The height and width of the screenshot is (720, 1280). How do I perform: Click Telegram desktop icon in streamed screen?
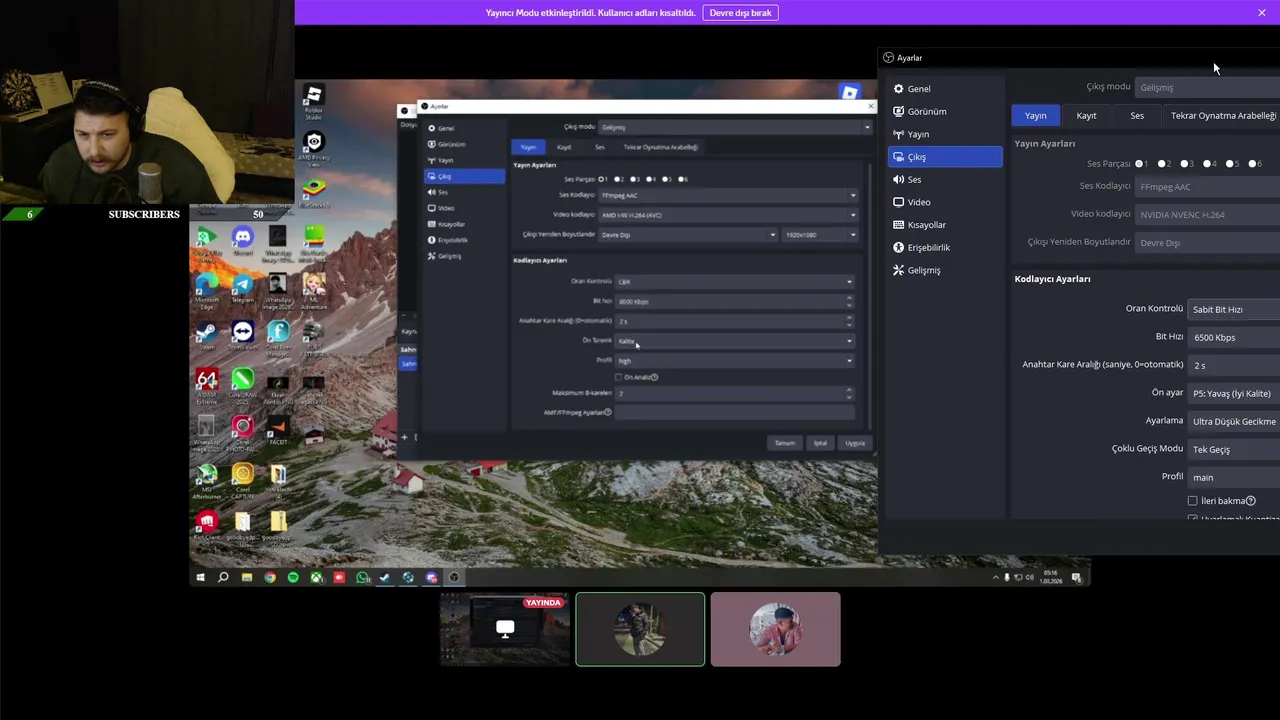[242, 288]
